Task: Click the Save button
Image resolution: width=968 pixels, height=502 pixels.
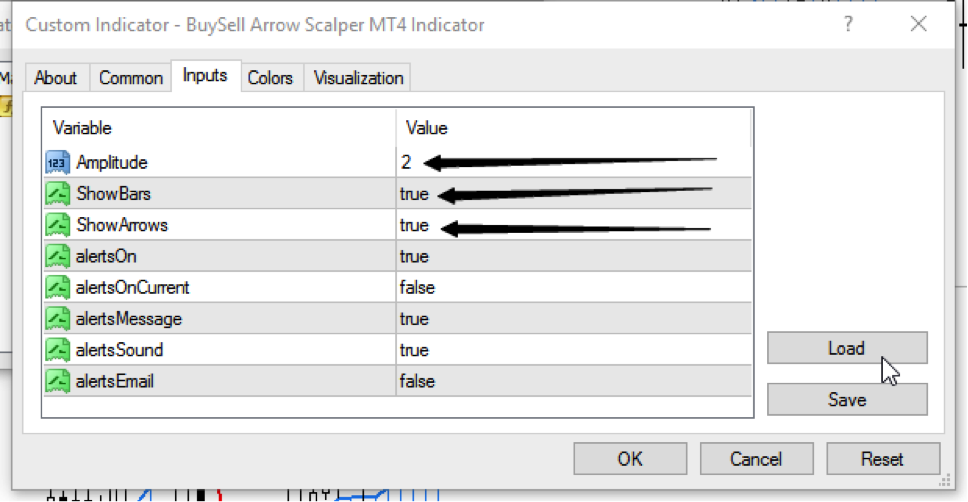Action: [x=847, y=400]
